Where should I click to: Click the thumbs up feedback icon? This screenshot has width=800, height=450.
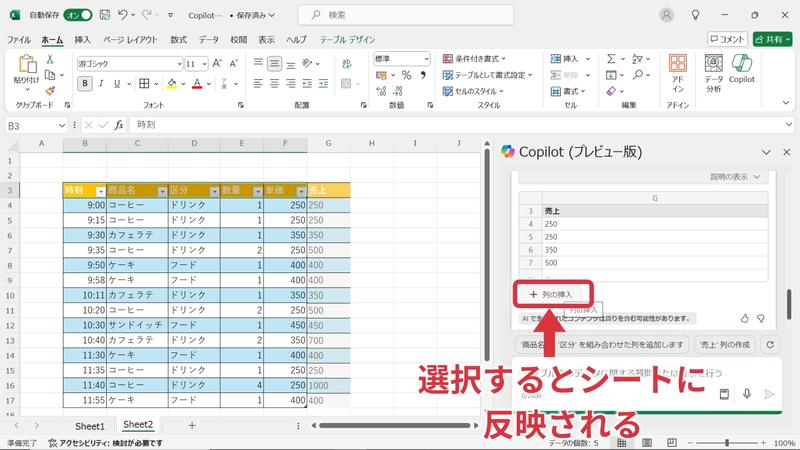click(x=744, y=318)
